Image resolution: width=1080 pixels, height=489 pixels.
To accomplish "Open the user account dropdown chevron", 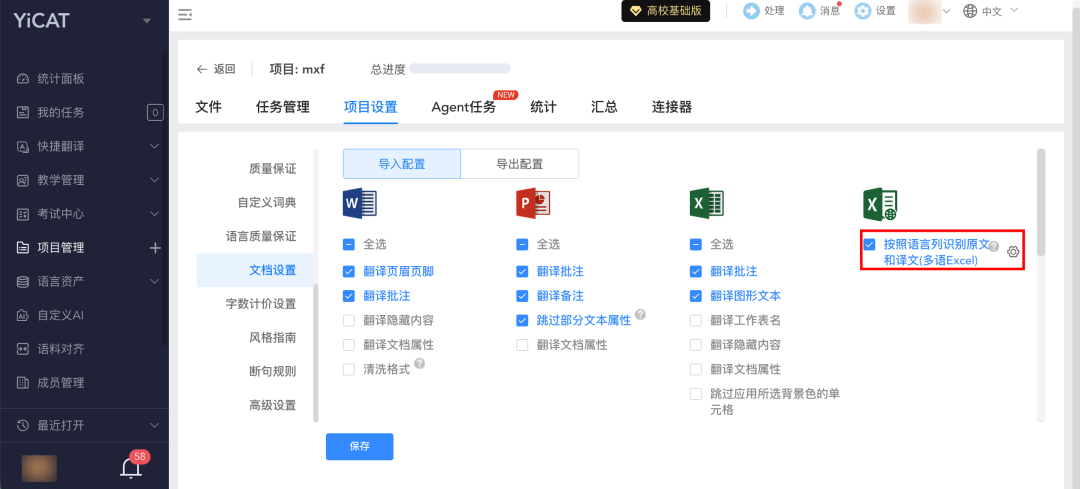I will click(946, 11).
